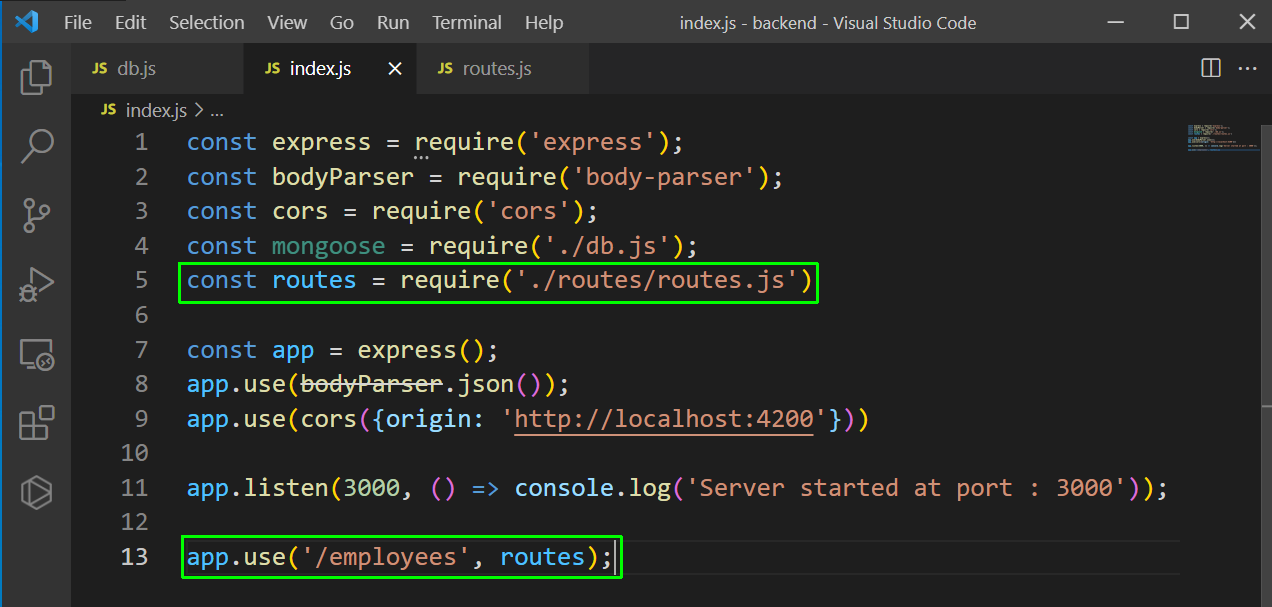Click the VS Code logo icon
The height and width of the screenshot is (607, 1272).
(26, 21)
